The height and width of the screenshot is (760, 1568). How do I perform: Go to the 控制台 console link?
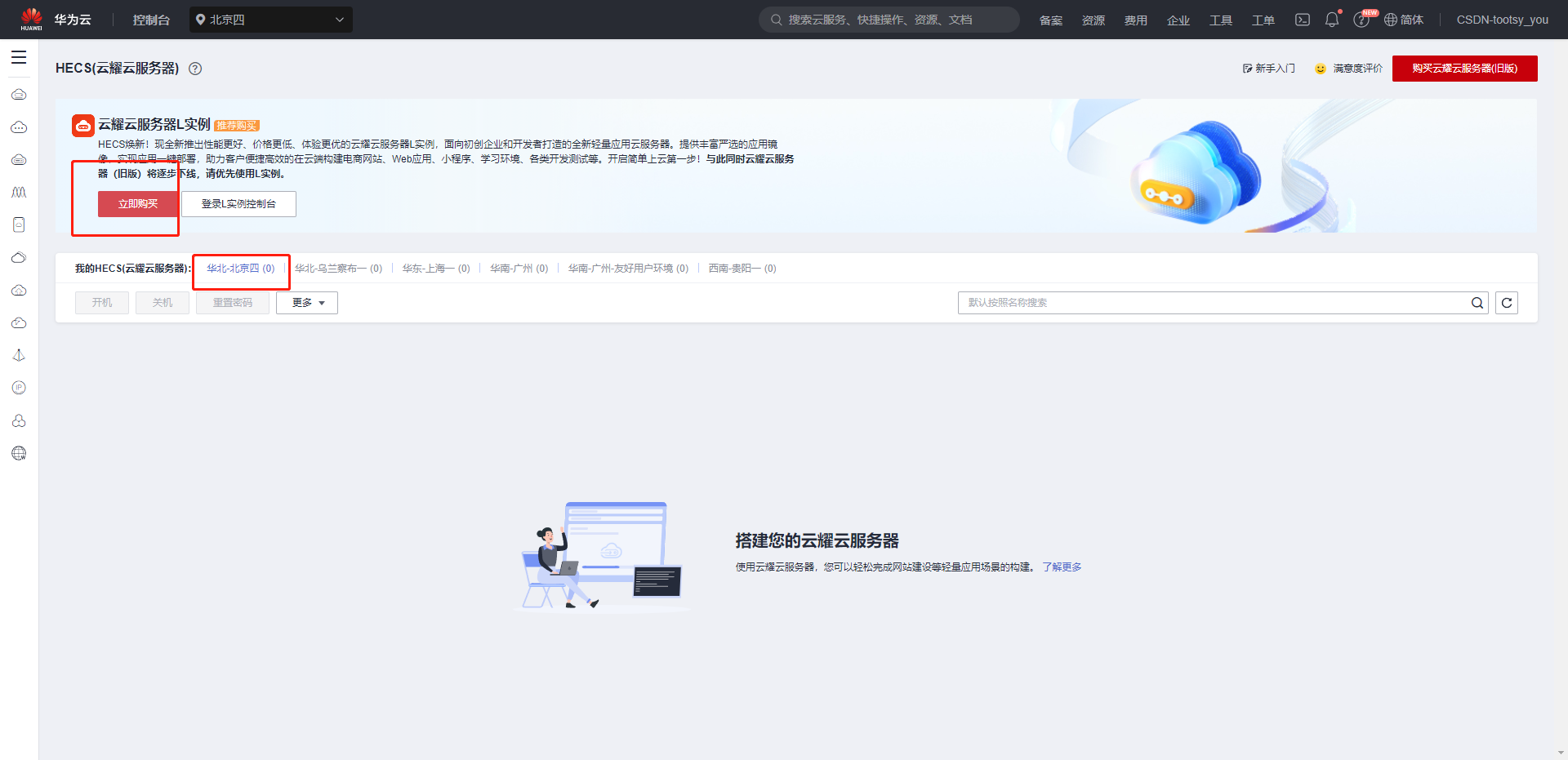[151, 20]
